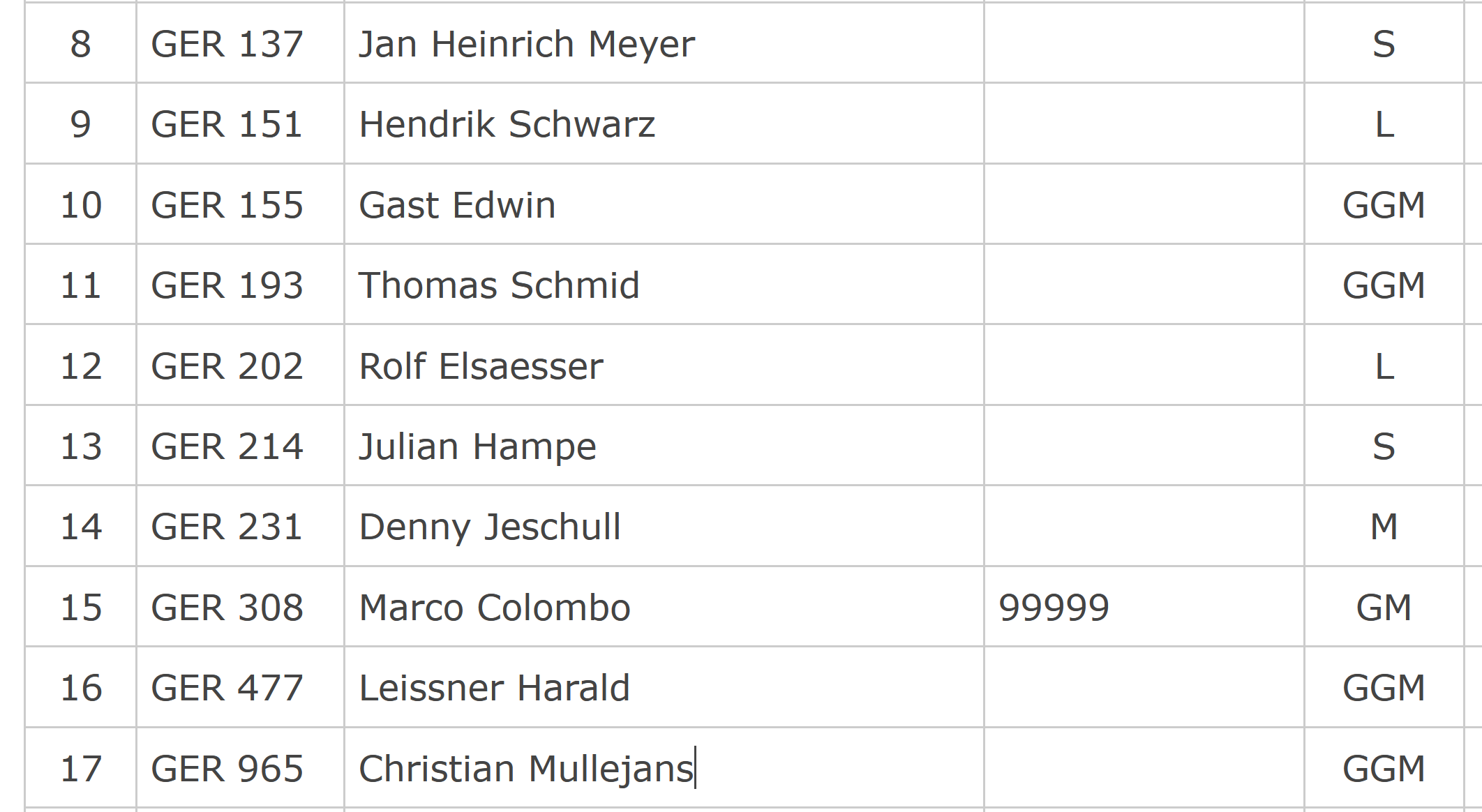The width and height of the screenshot is (1482, 812).
Task: Select the Hendrik Schwarz name cell
Action: pos(664,123)
